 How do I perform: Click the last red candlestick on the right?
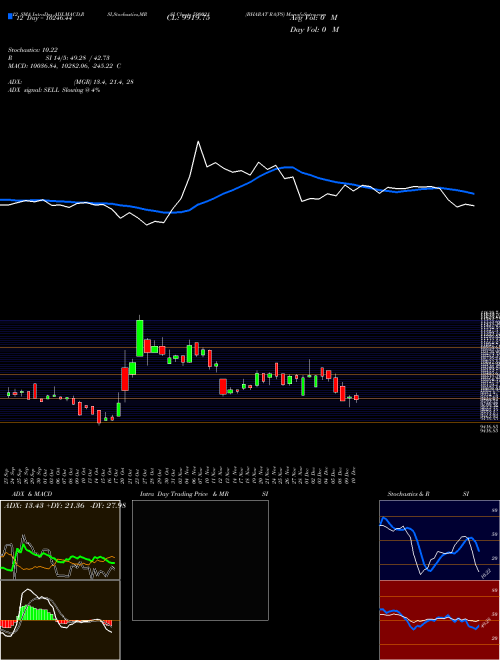point(356,397)
